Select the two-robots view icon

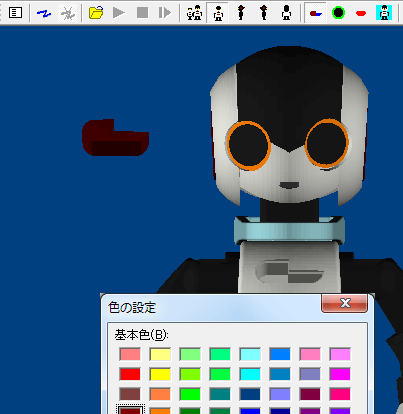[x=194, y=13]
